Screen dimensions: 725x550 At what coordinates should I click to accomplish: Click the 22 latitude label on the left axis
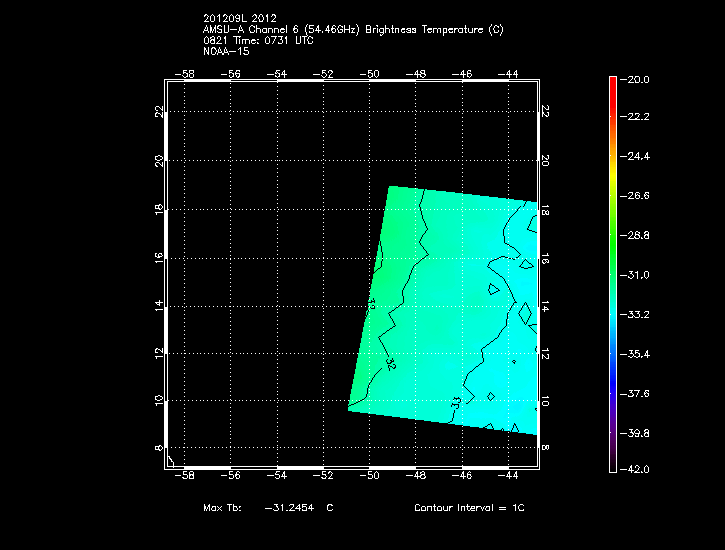point(159,111)
